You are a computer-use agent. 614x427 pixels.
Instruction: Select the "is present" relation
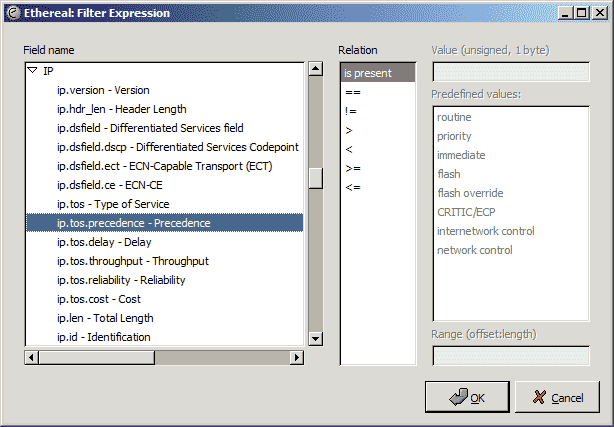tap(378, 73)
